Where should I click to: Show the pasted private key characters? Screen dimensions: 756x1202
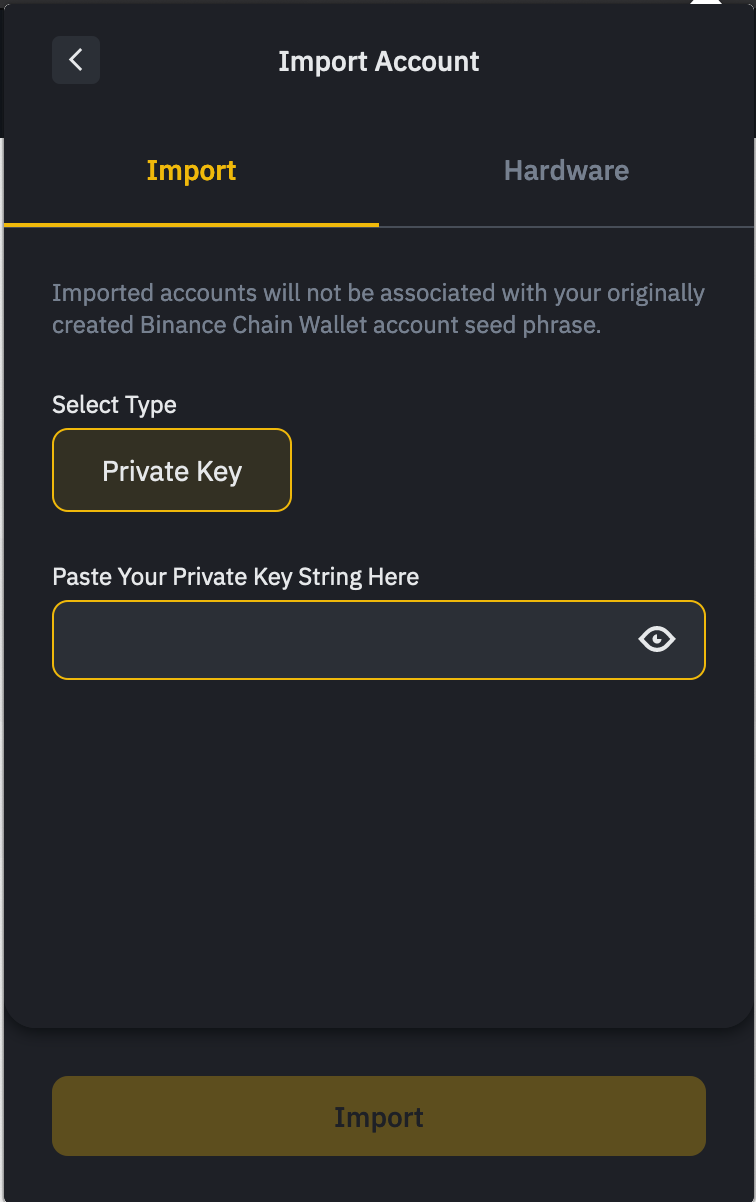657,639
